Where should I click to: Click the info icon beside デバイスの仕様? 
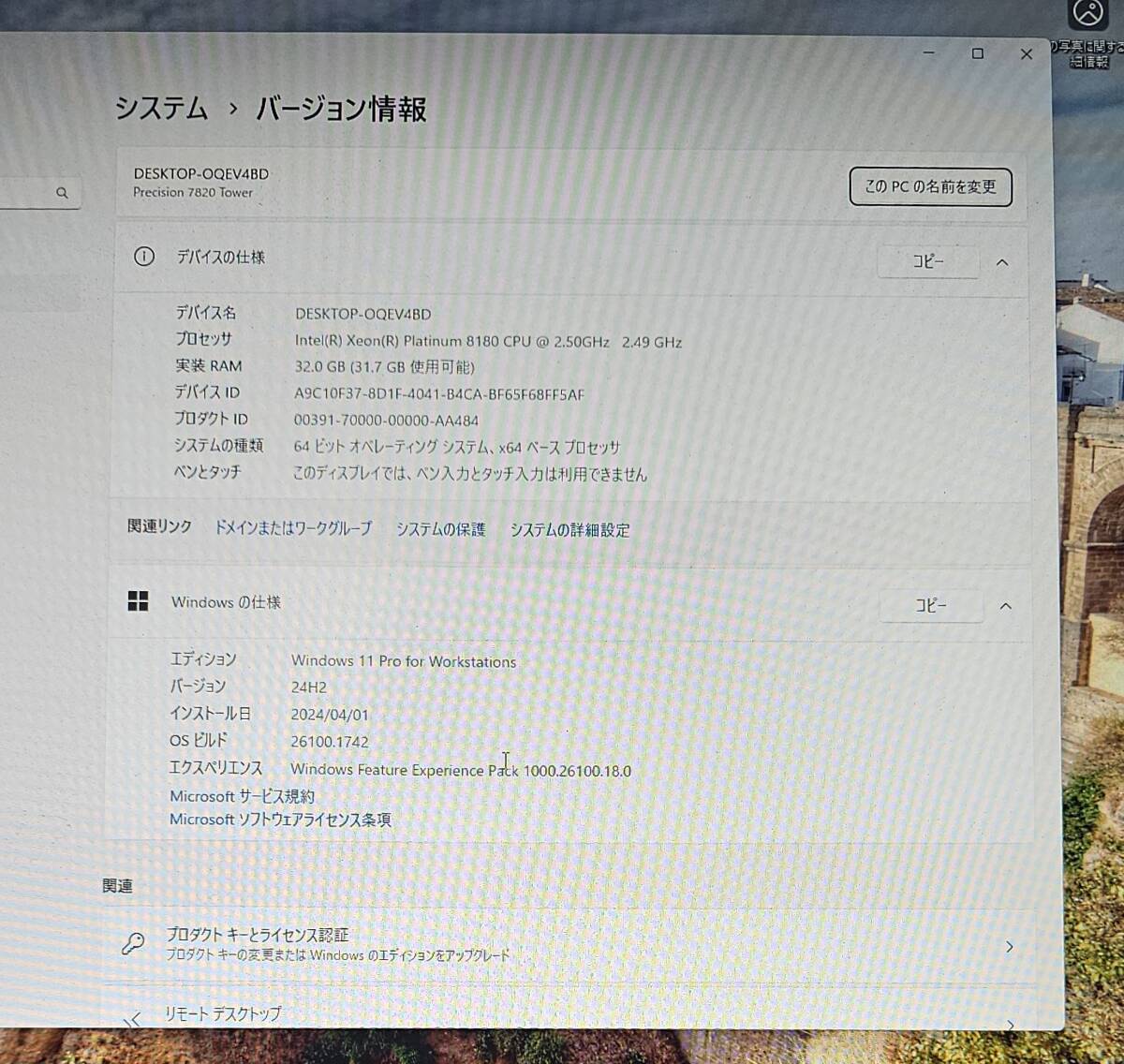pos(143,256)
